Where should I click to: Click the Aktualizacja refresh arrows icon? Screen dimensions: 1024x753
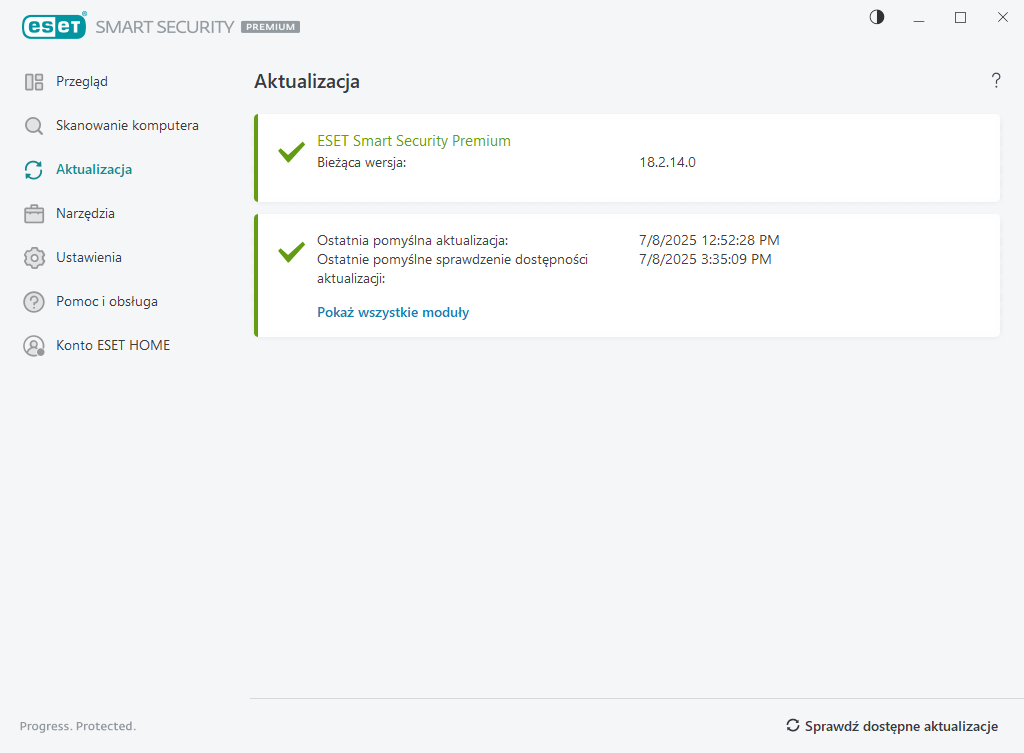pos(34,170)
